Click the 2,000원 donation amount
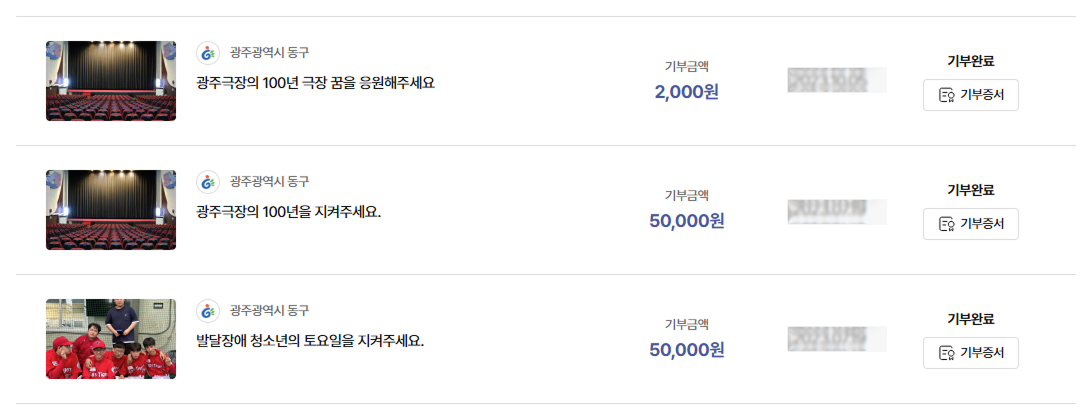The image size is (1086, 409). (x=687, y=92)
